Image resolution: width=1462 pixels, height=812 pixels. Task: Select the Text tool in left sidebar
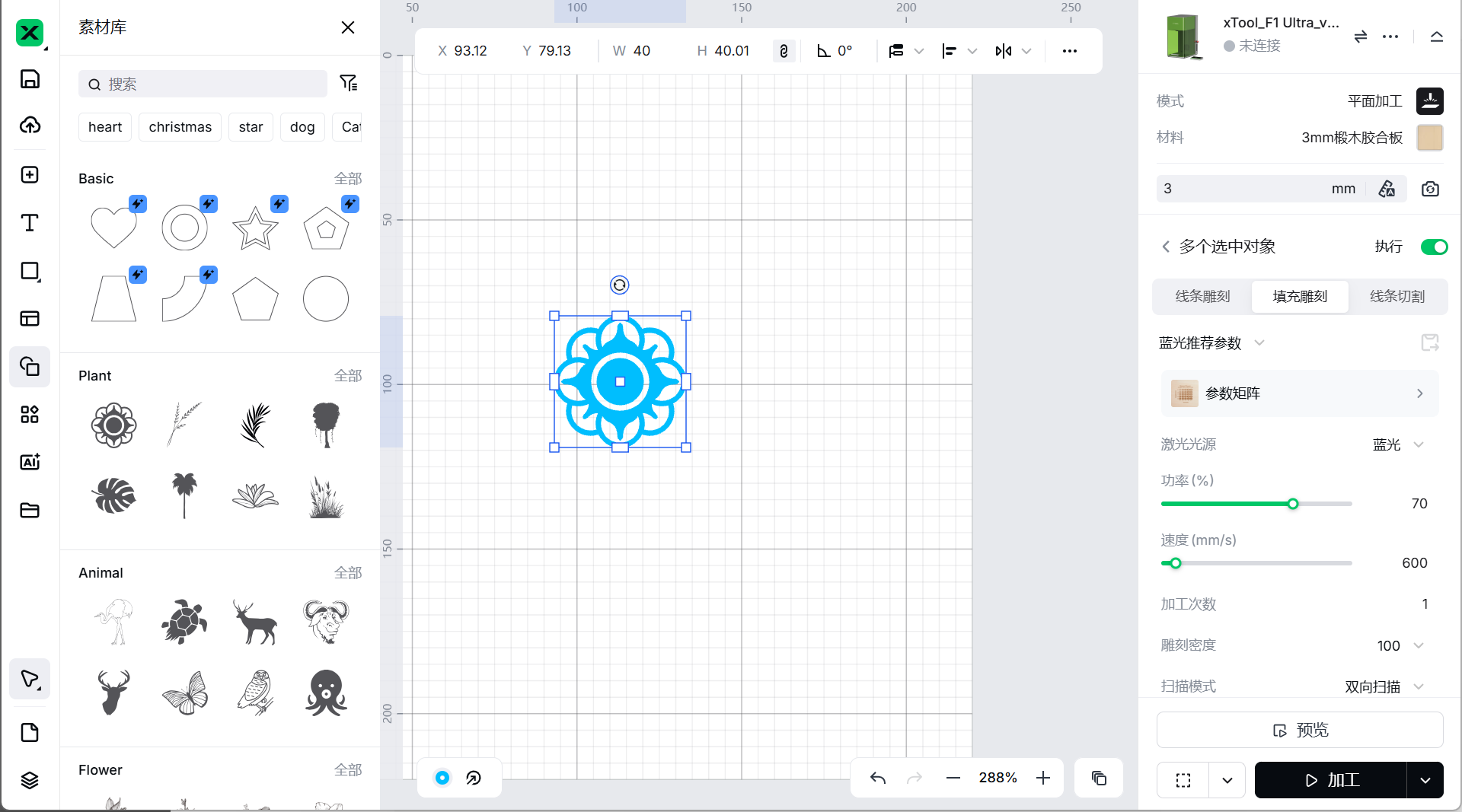click(30, 223)
